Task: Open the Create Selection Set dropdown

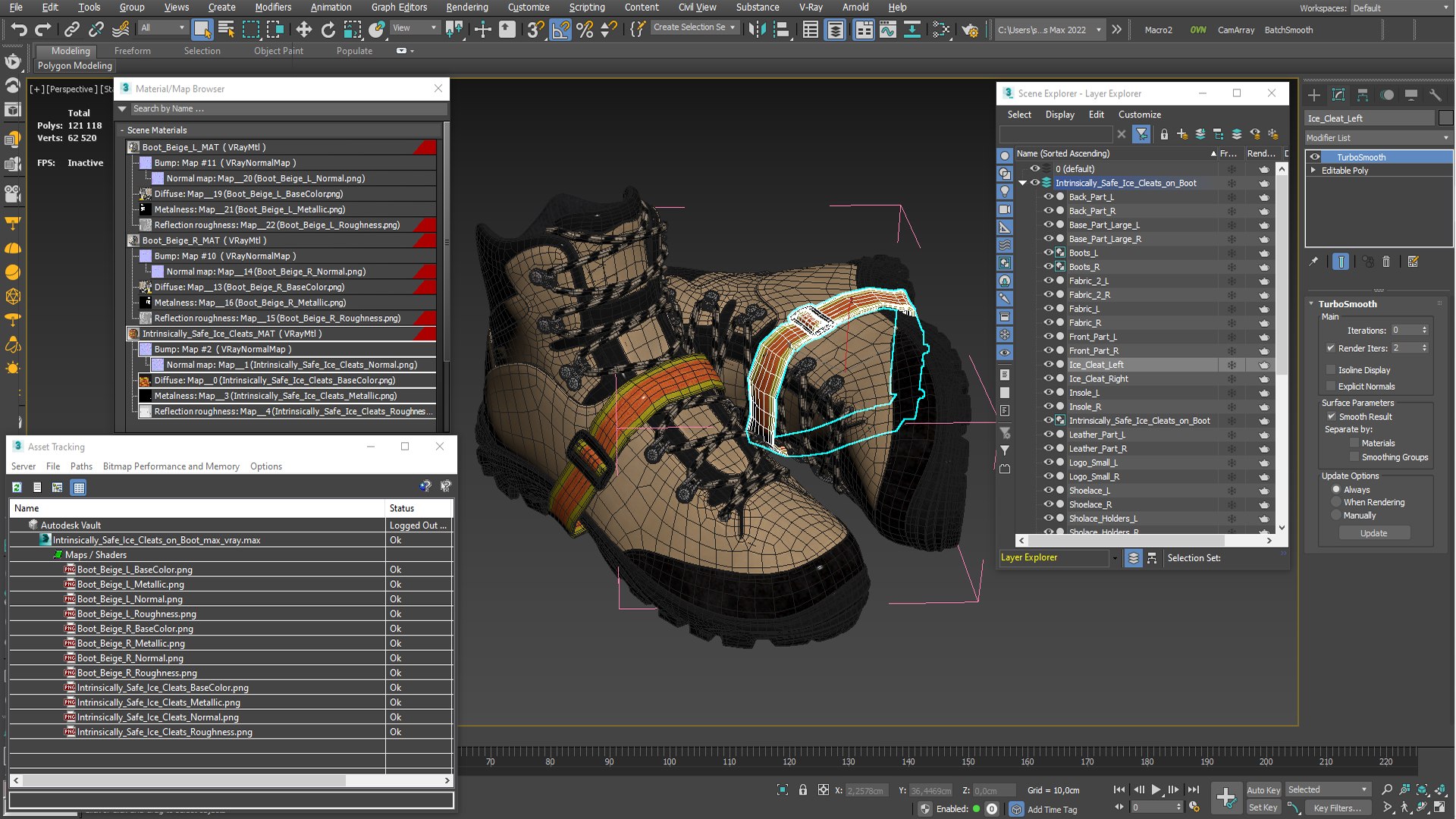Action: [x=695, y=27]
